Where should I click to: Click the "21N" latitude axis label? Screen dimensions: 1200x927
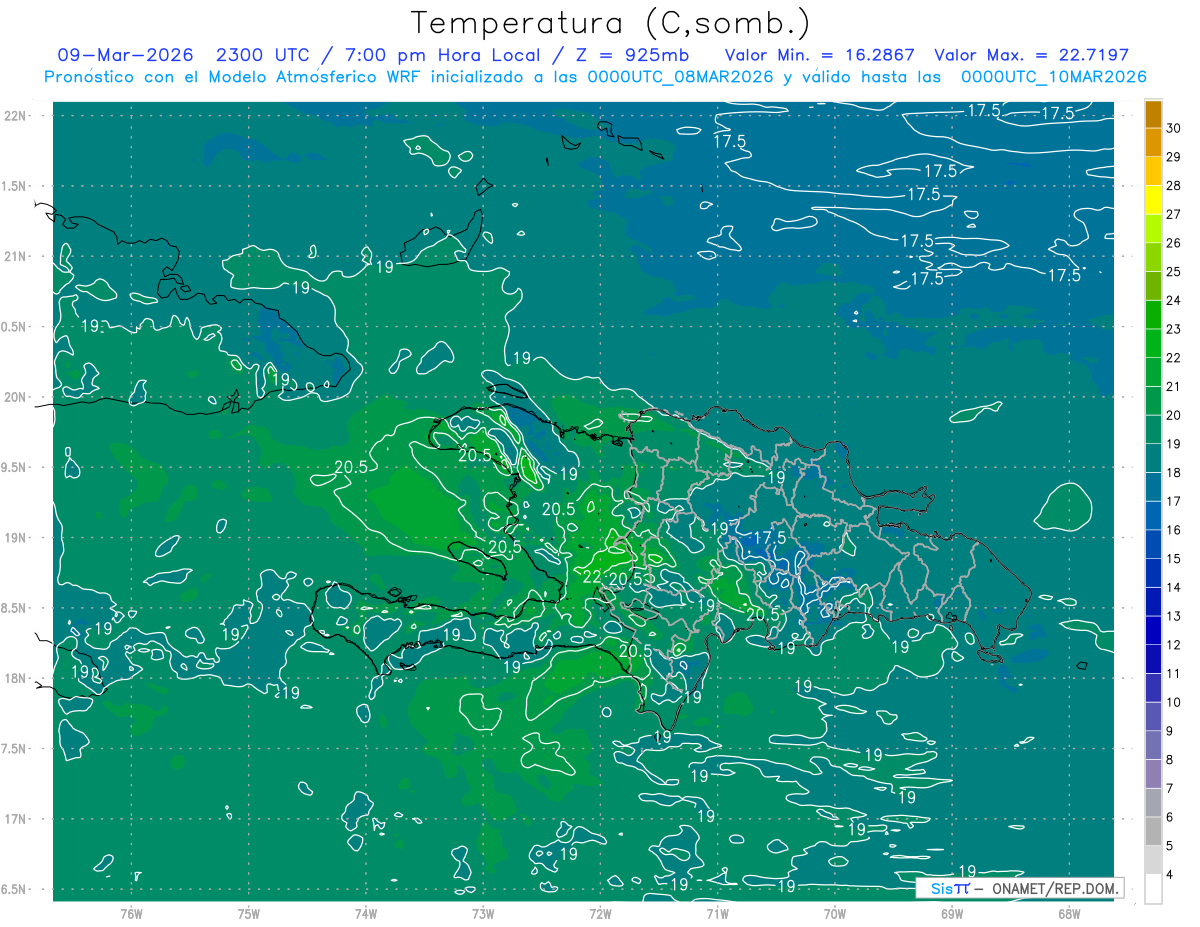pyautogui.click(x=15, y=256)
